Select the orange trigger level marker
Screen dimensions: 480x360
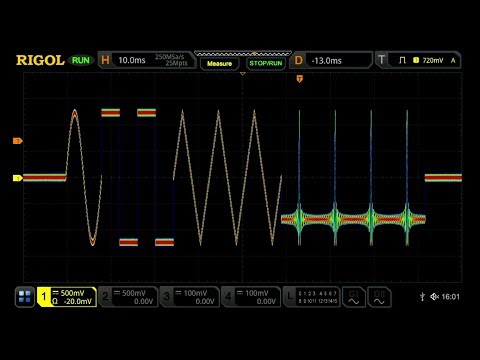[x=18, y=141]
